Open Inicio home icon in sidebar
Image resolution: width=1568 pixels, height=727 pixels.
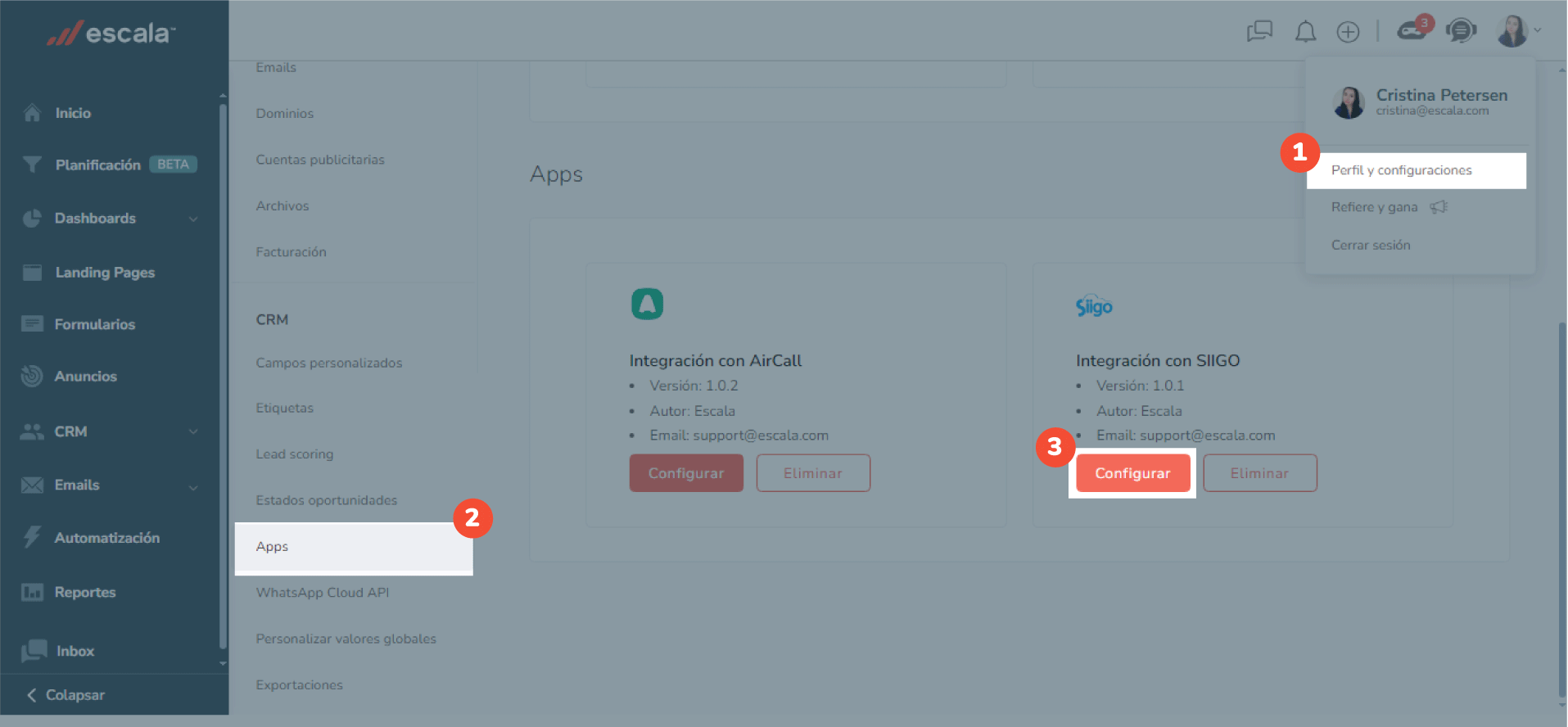point(32,113)
